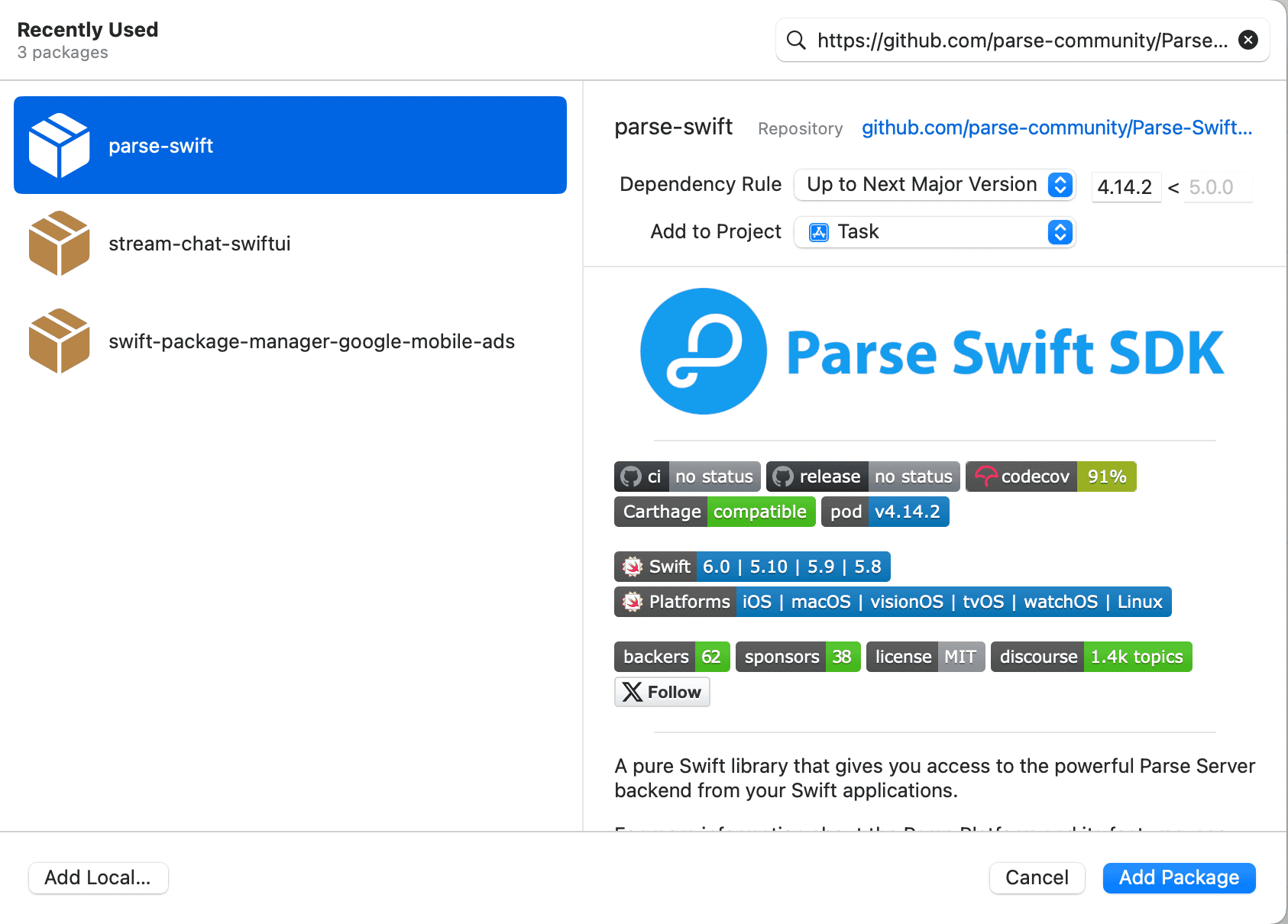Click the Cancel button
Viewport: 1288px width, 924px height.
click(x=1037, y=877)
